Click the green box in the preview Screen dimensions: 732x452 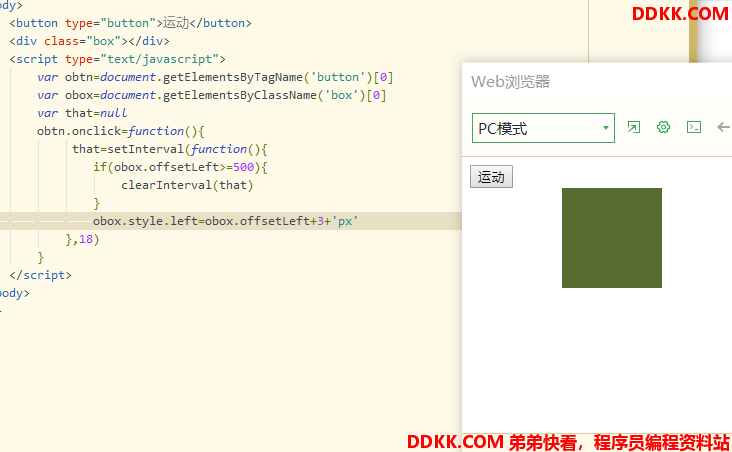pos(612,238)
